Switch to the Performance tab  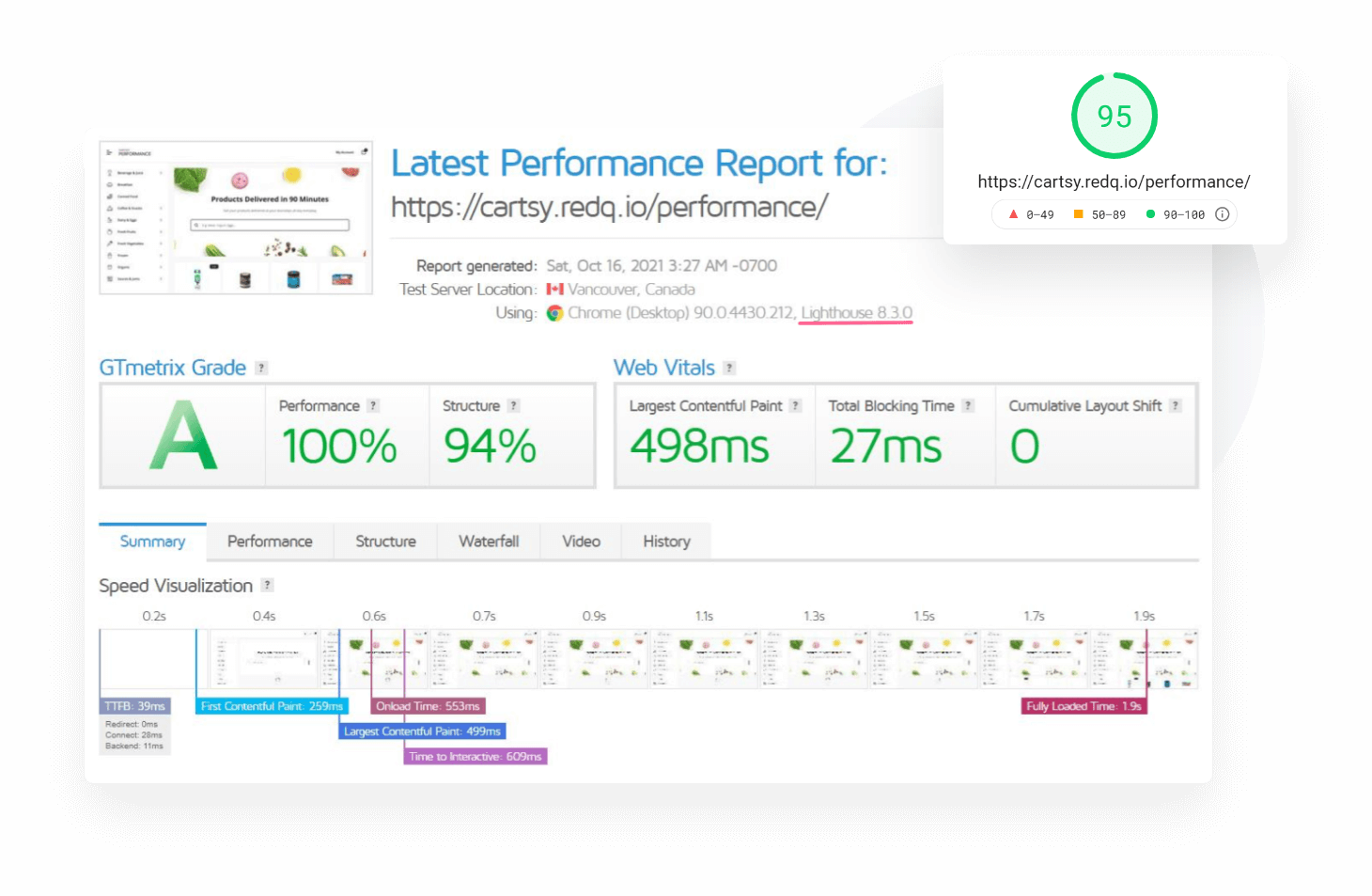(x=270, y=542)
